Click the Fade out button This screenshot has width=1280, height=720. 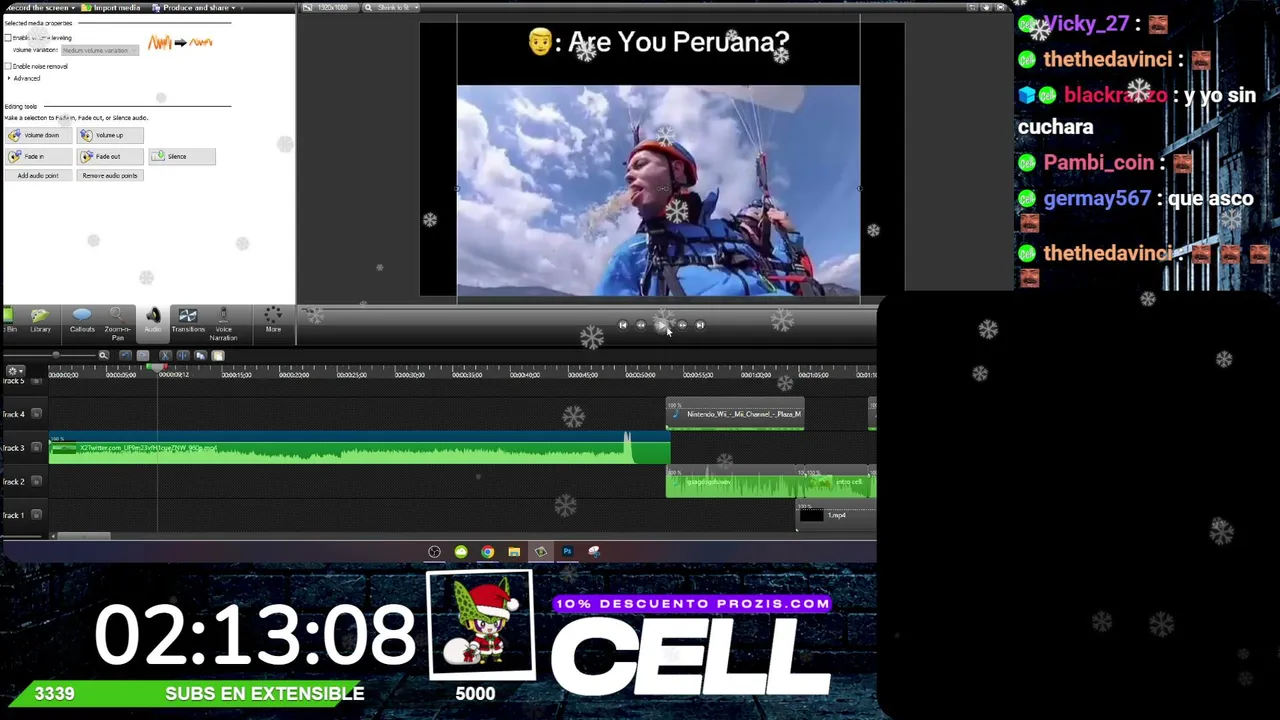(x=110, y=156)
